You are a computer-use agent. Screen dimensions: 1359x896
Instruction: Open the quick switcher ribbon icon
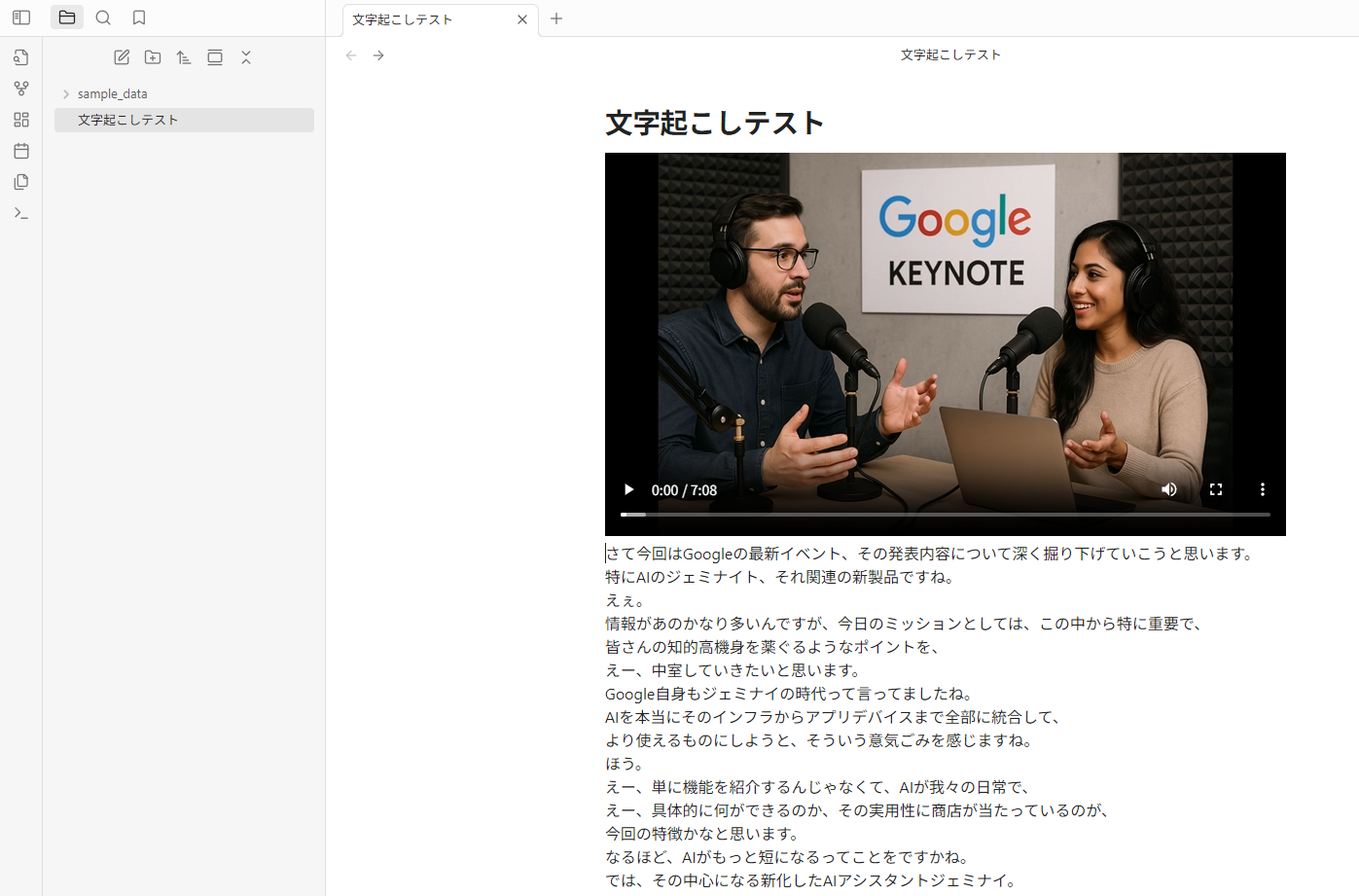(21, 57)
